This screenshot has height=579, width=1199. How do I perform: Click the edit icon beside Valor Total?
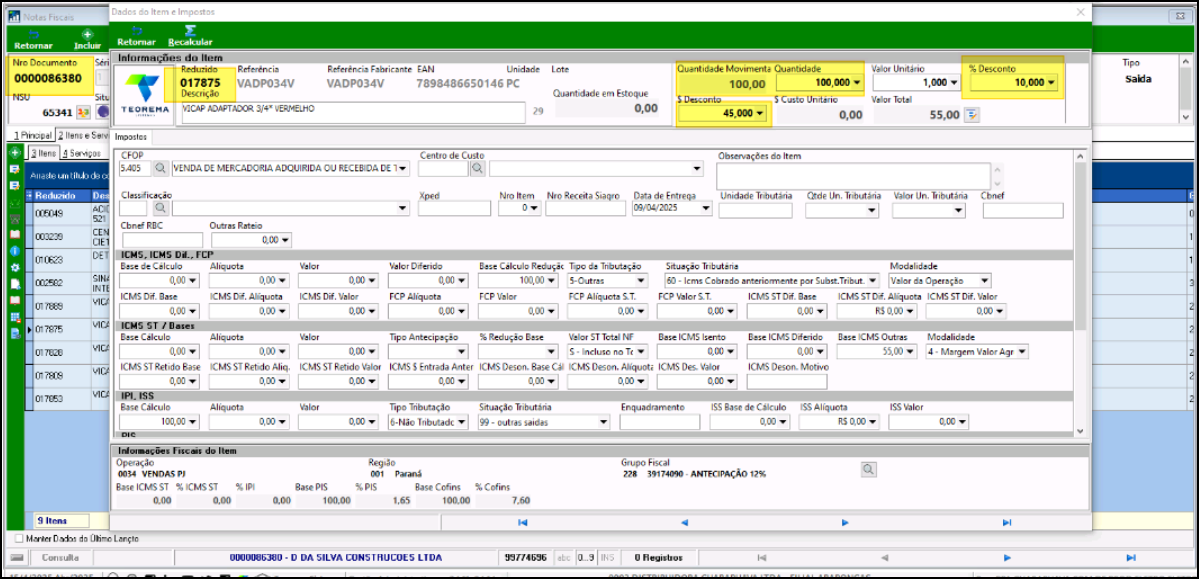click(972, 115)
